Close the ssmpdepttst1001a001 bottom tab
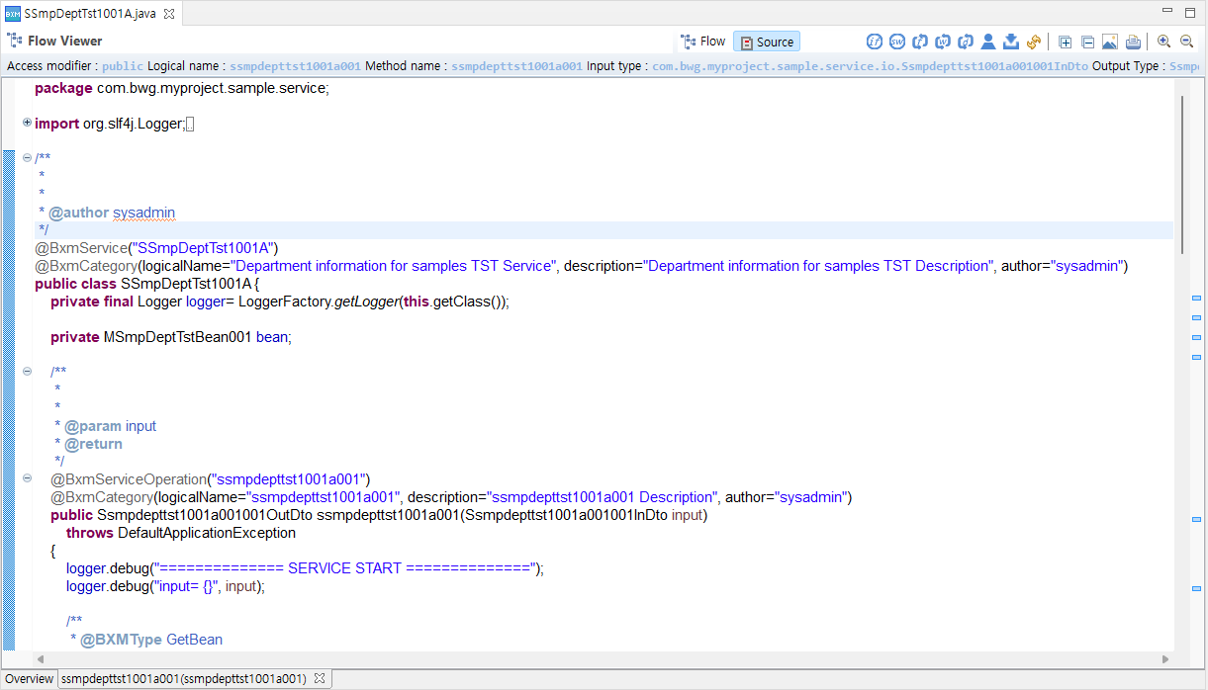 click(x=319, y=678)
